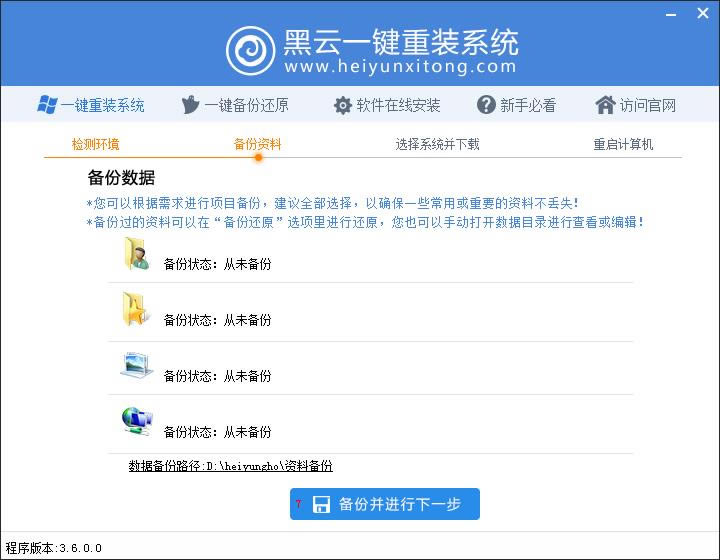Image resolution: width=720 pixels, height=560 pixels.
Task: Click the floppy disk save icon
Action: pyautogui.click(x=321, y=504)
